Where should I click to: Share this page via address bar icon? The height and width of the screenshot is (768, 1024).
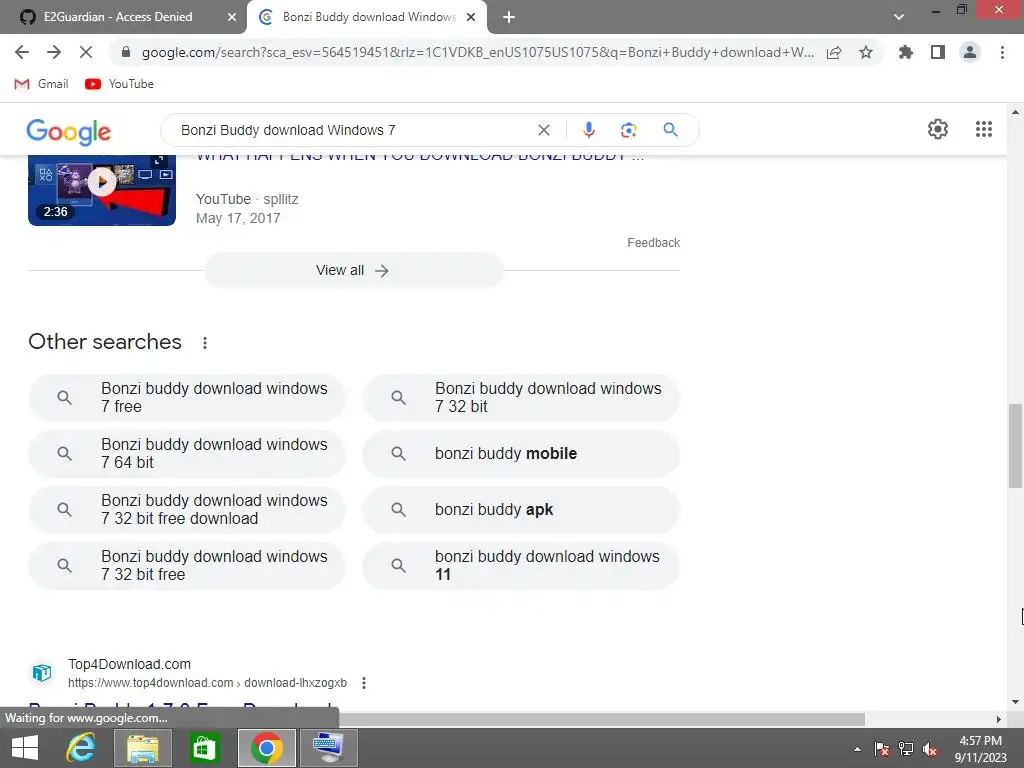coord(834,52)
